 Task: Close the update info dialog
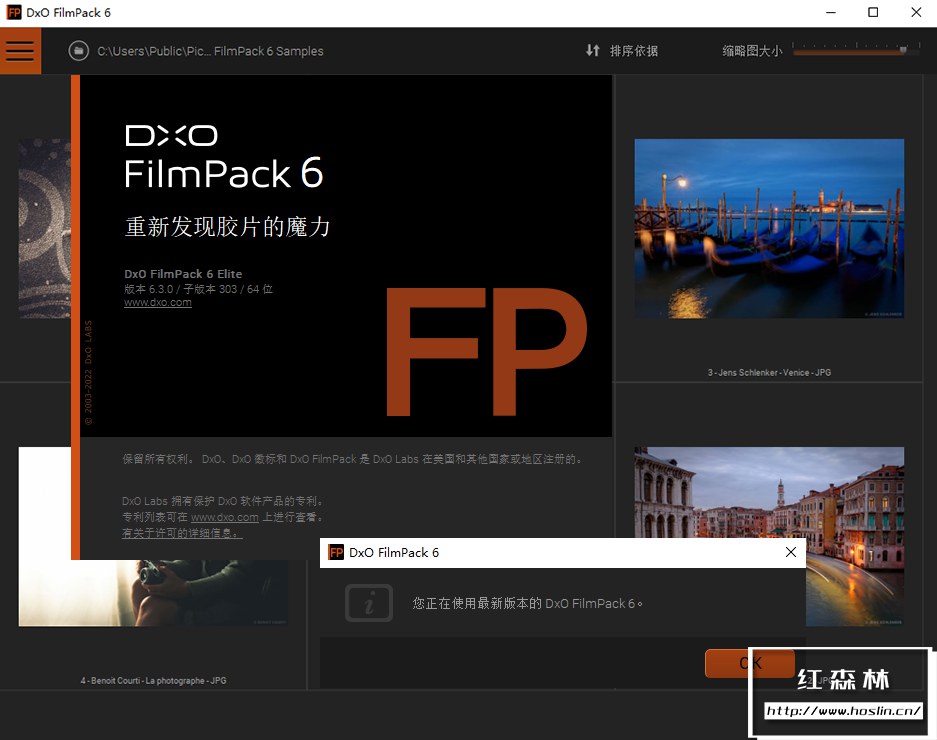pyautogui.click(x=791, y=552)
